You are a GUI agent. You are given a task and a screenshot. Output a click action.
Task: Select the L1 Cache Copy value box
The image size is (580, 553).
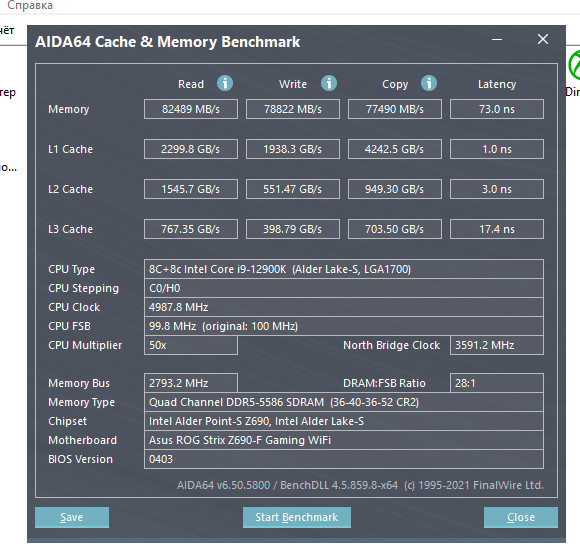(x=395, y=149)
